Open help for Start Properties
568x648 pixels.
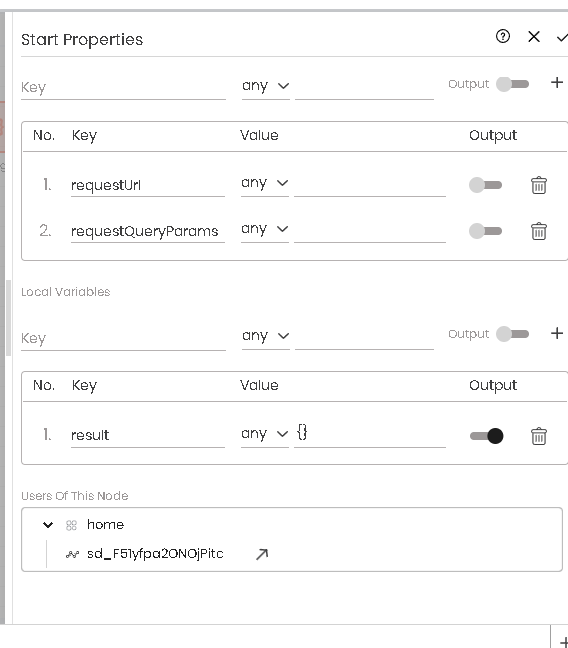coord(503,36)
